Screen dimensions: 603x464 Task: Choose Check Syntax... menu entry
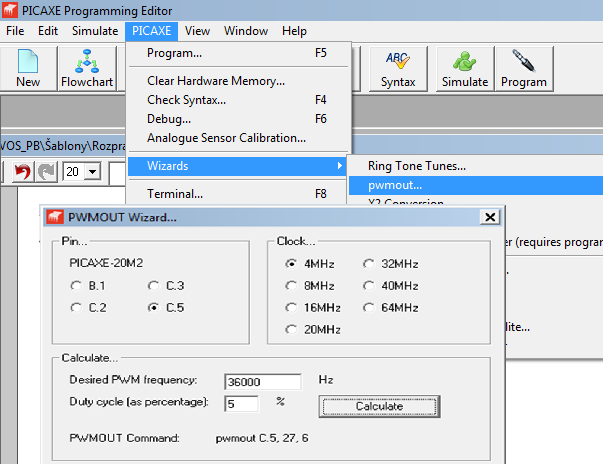click(x=238, y=100)
